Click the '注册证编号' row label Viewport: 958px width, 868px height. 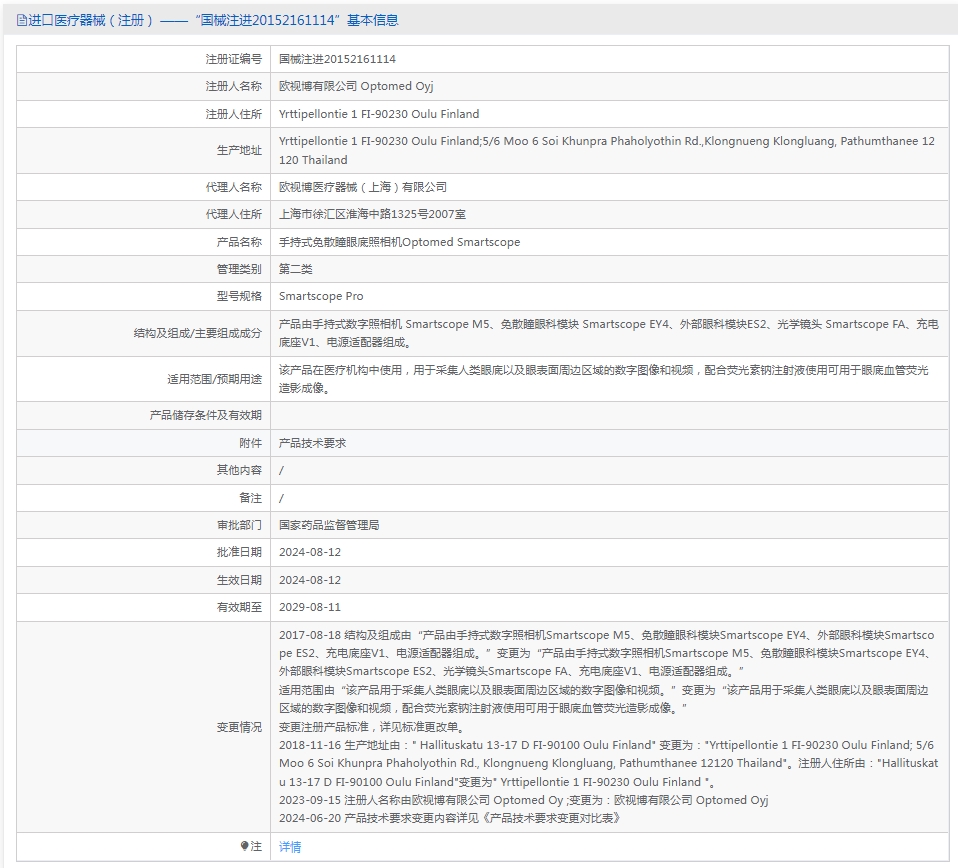pos(233,59)
